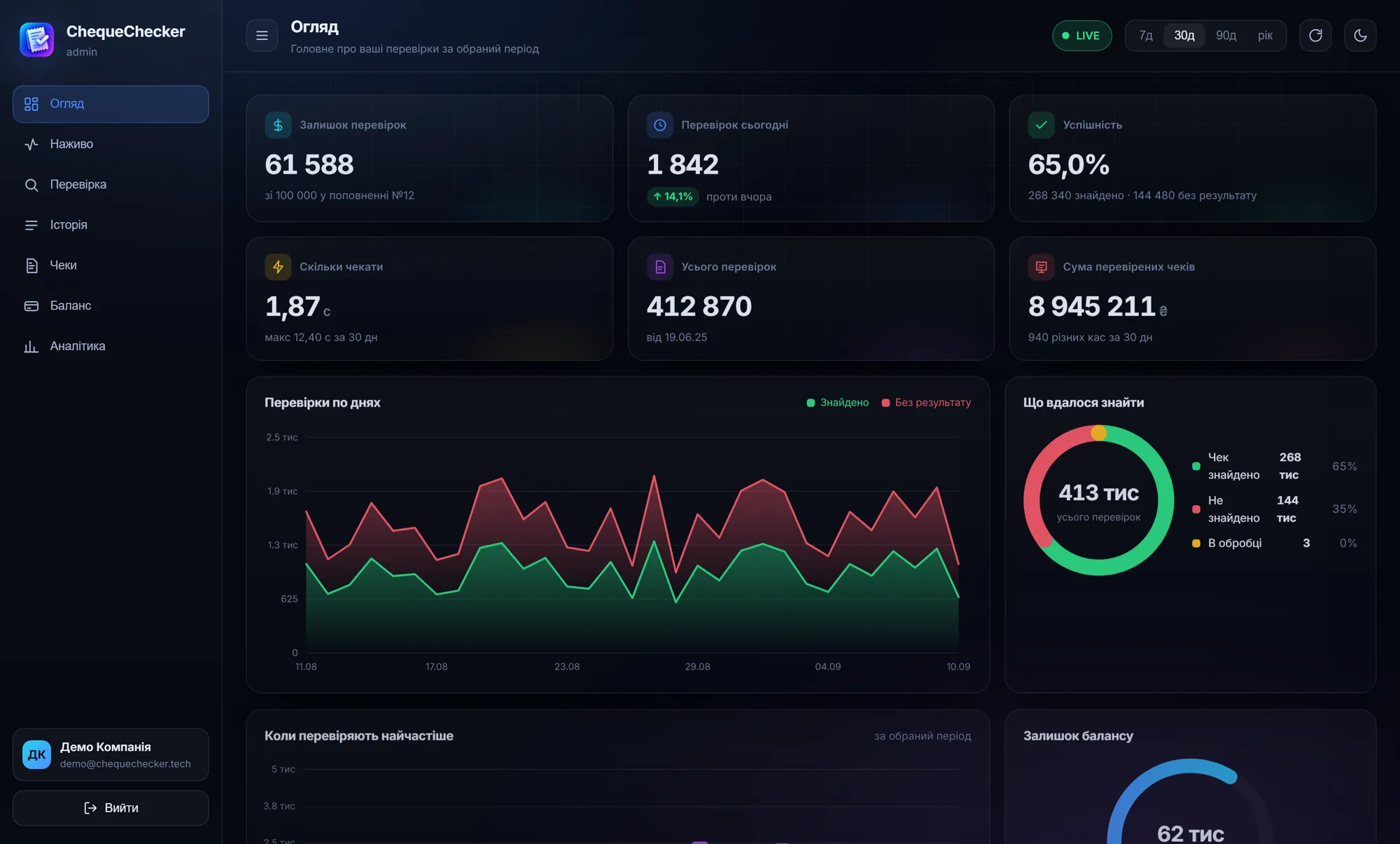Go to Перевірка in sidebar
Screen dimensions: 1400x844
111,185
